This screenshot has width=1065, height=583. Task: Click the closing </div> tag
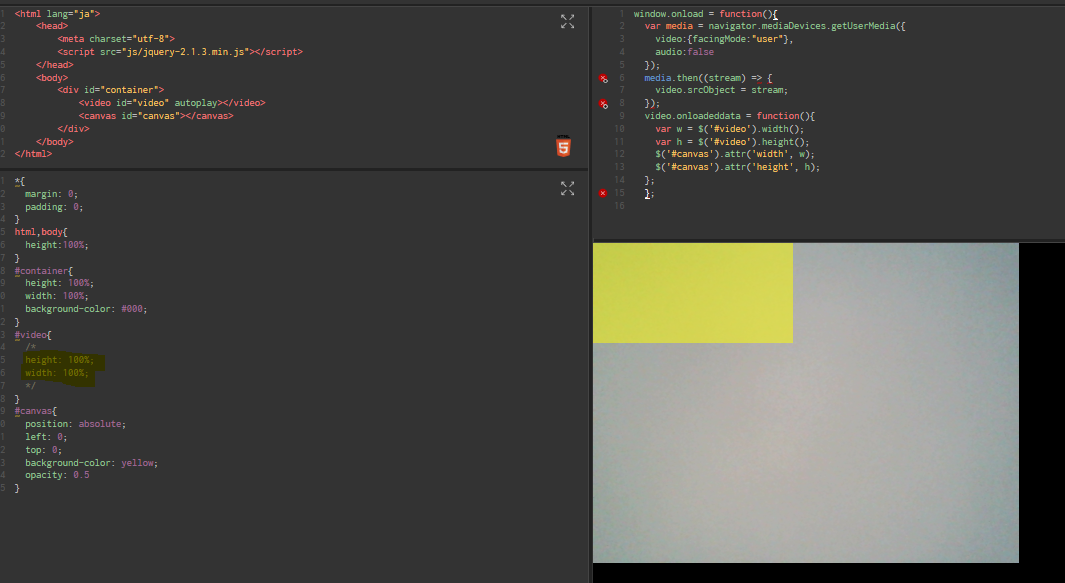coord(73,128)
